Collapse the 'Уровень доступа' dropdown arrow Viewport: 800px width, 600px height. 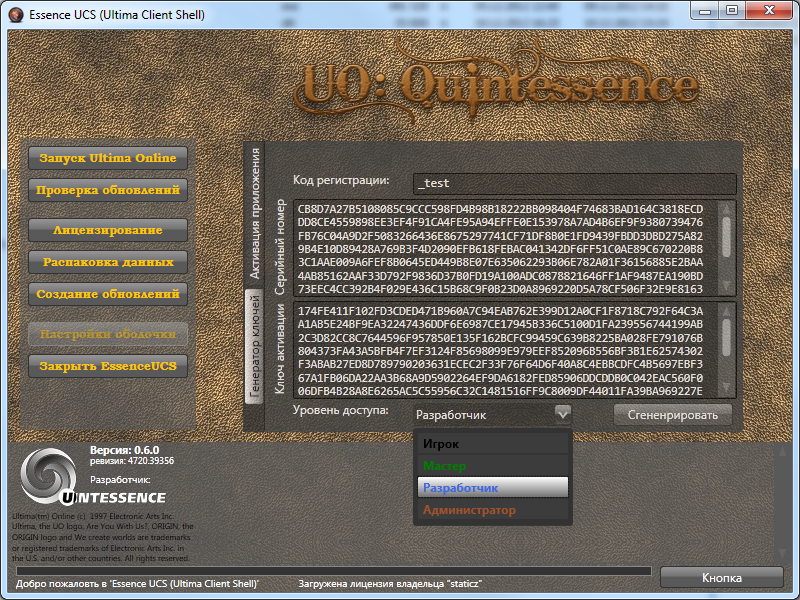click(x=563, y=414)
